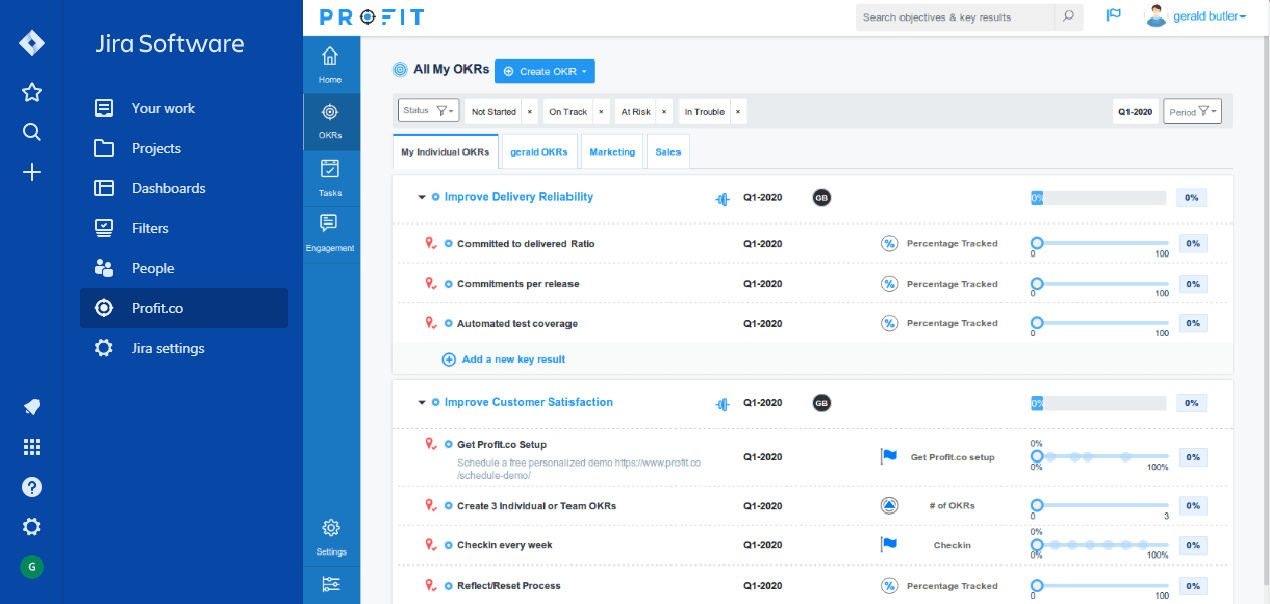Click the pin icon for Automated test coverage
Image resolution: width=1270 pixels, height=604 pixels.
click(x=431, y=324)
